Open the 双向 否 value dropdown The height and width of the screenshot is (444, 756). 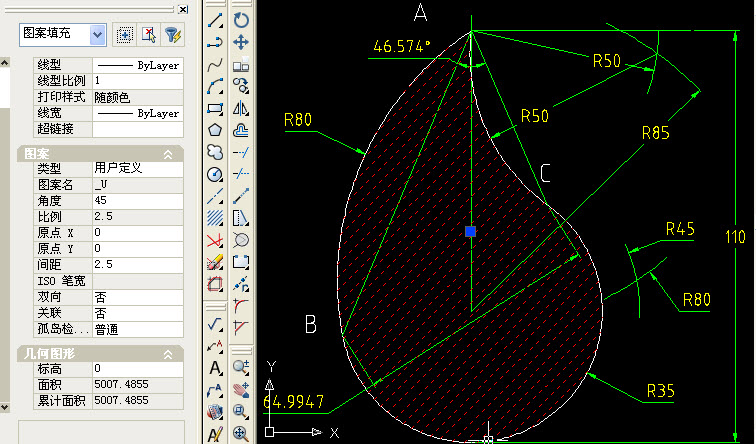pyautogui.click(x=138, y=297)
